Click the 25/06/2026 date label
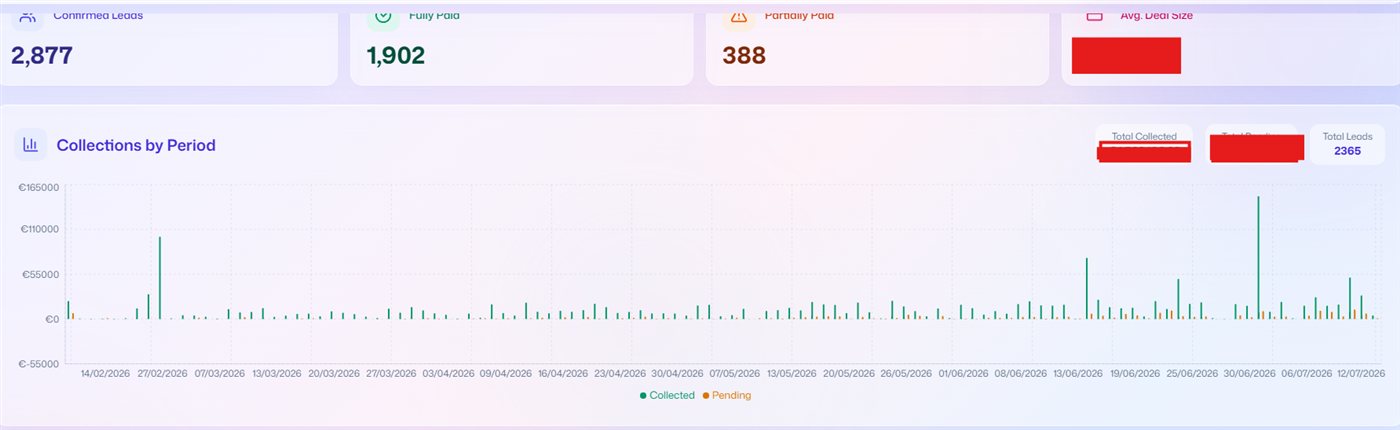This screenshot has height=430, width=1400. (x=1192, y=373)
